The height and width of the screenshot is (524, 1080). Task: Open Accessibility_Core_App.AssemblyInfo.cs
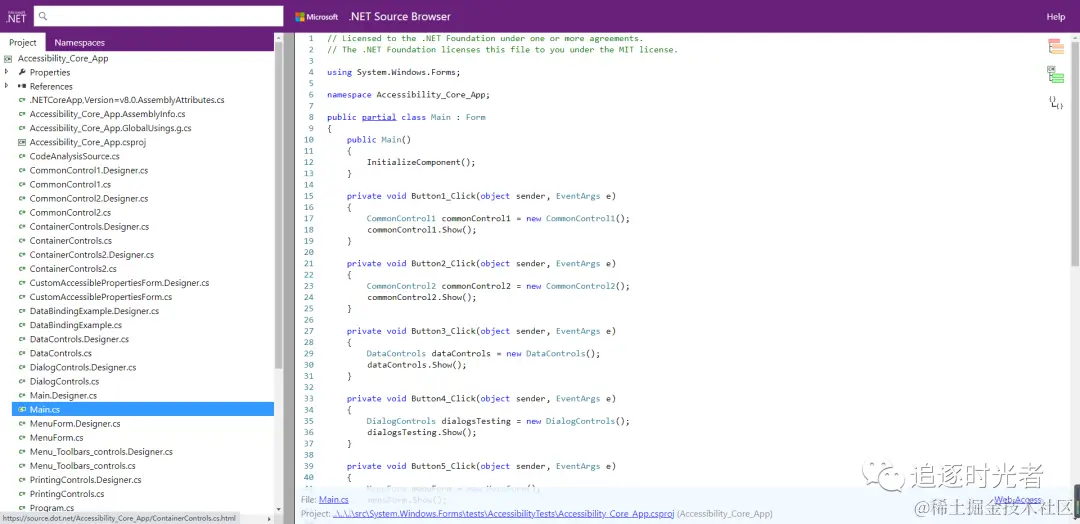pyautogui.click(x=107, y=114)
